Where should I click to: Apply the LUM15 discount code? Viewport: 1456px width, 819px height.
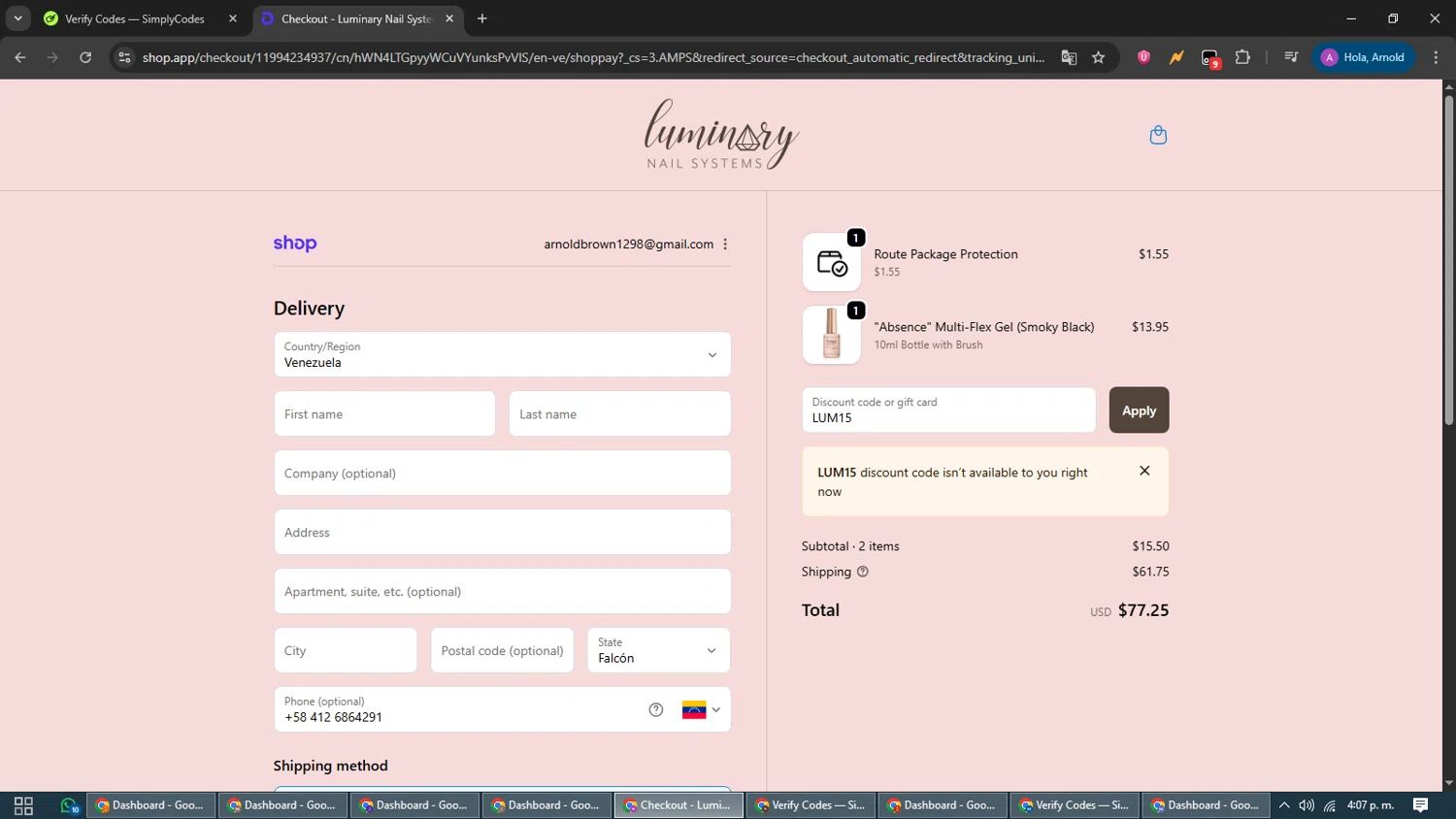1139,410
